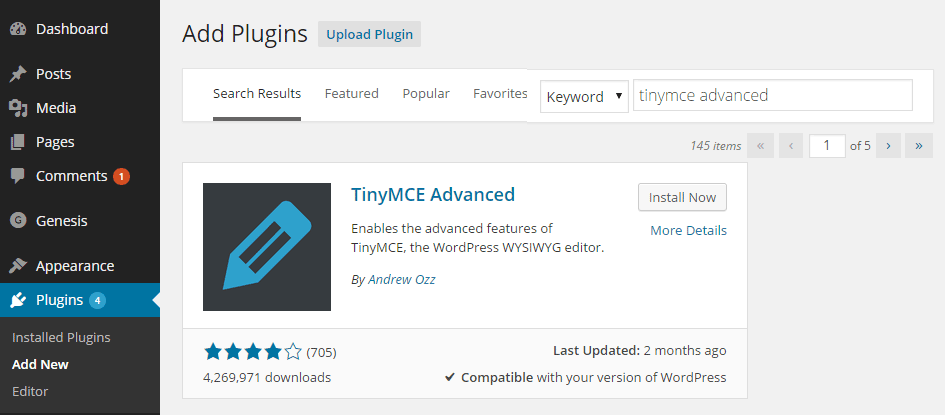Open the Keyword search type dropdown

click(584, 96)
